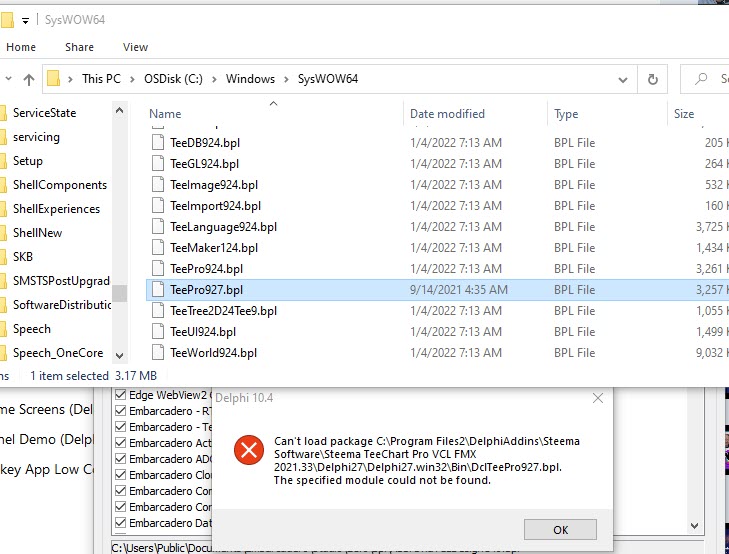Image resolution: width=729 pixels, height=554 pixels.
Task: Select the TeeWorld924.bpl file name
Action: click(213, 353)
